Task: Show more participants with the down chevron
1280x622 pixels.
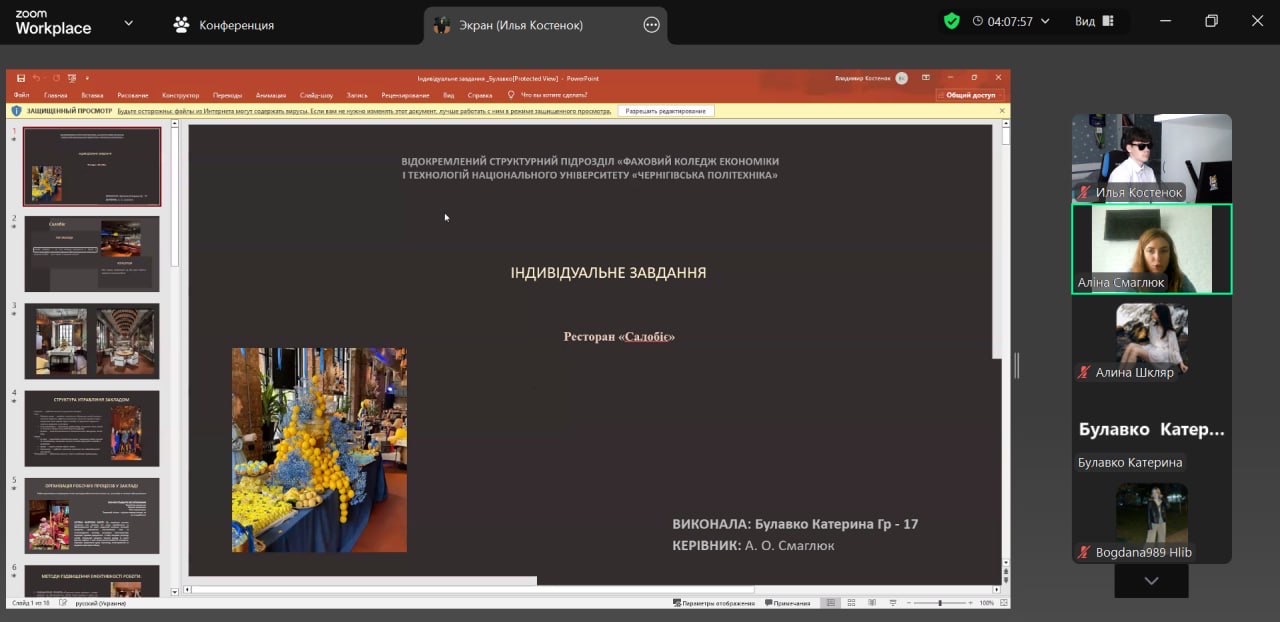Action: point(1152,580)
